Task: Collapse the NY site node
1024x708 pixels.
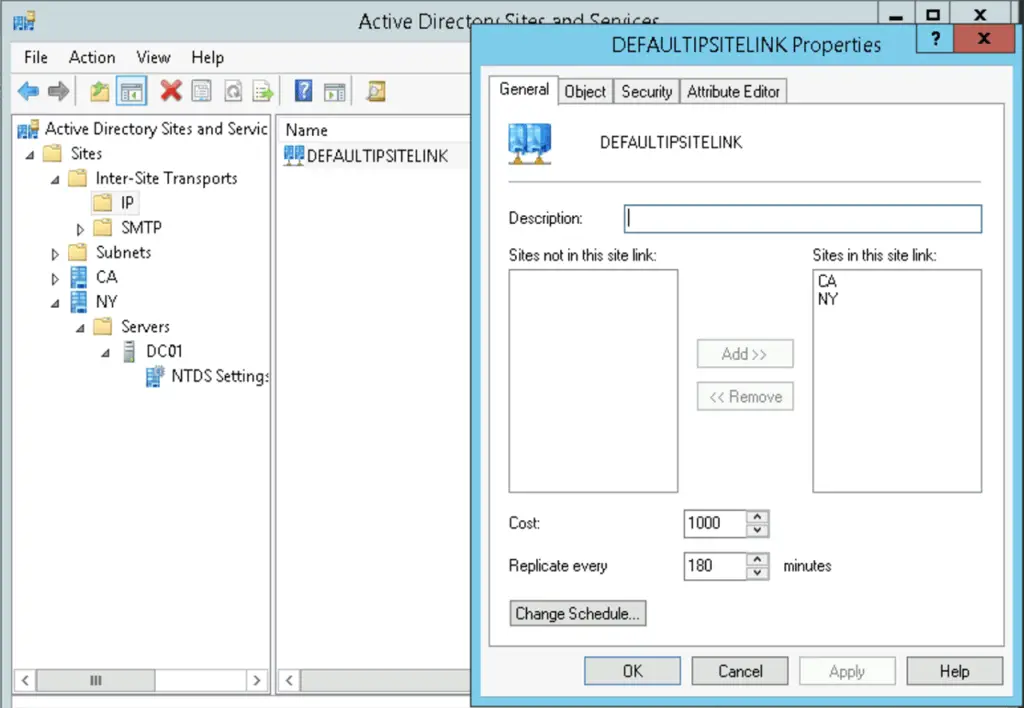Action: pos(55,304)
